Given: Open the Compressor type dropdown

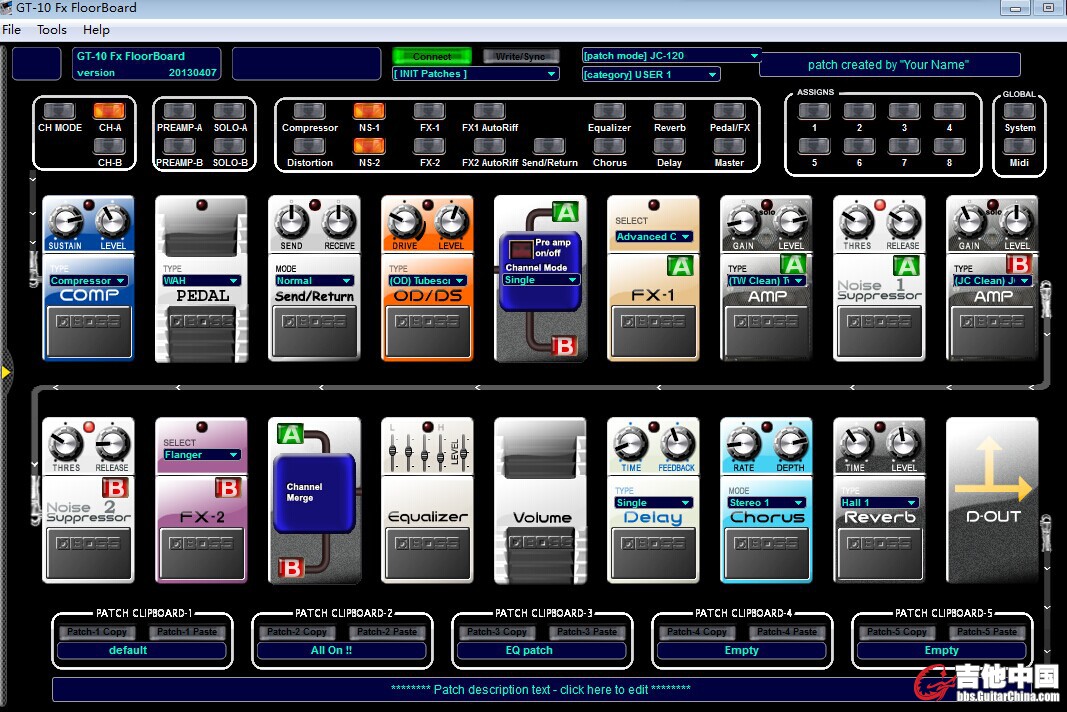Looking at the screenshot, I should pos(88,280).
